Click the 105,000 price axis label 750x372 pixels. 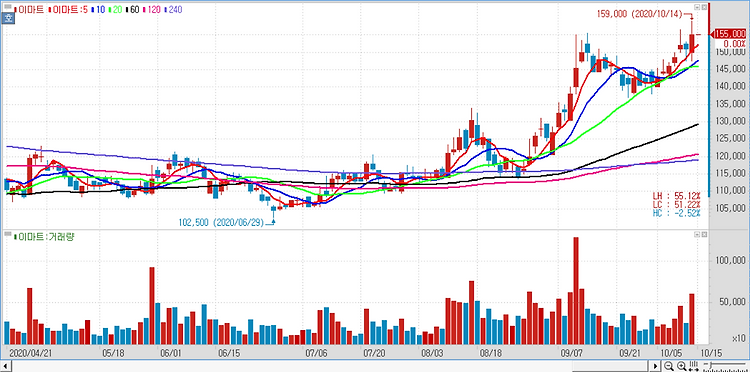click(731, 208)
